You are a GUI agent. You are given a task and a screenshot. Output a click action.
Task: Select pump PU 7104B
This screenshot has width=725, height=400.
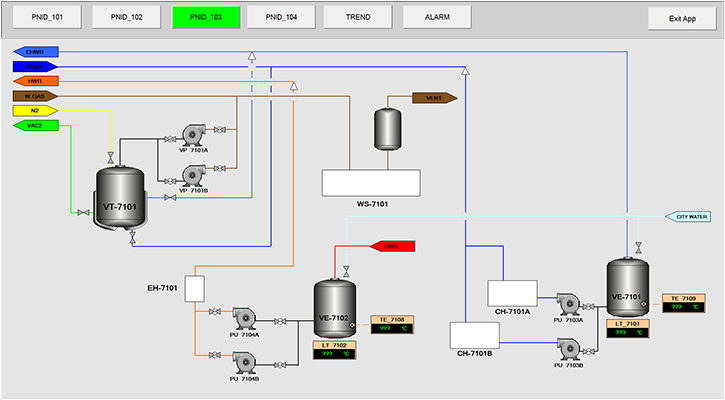244,363
